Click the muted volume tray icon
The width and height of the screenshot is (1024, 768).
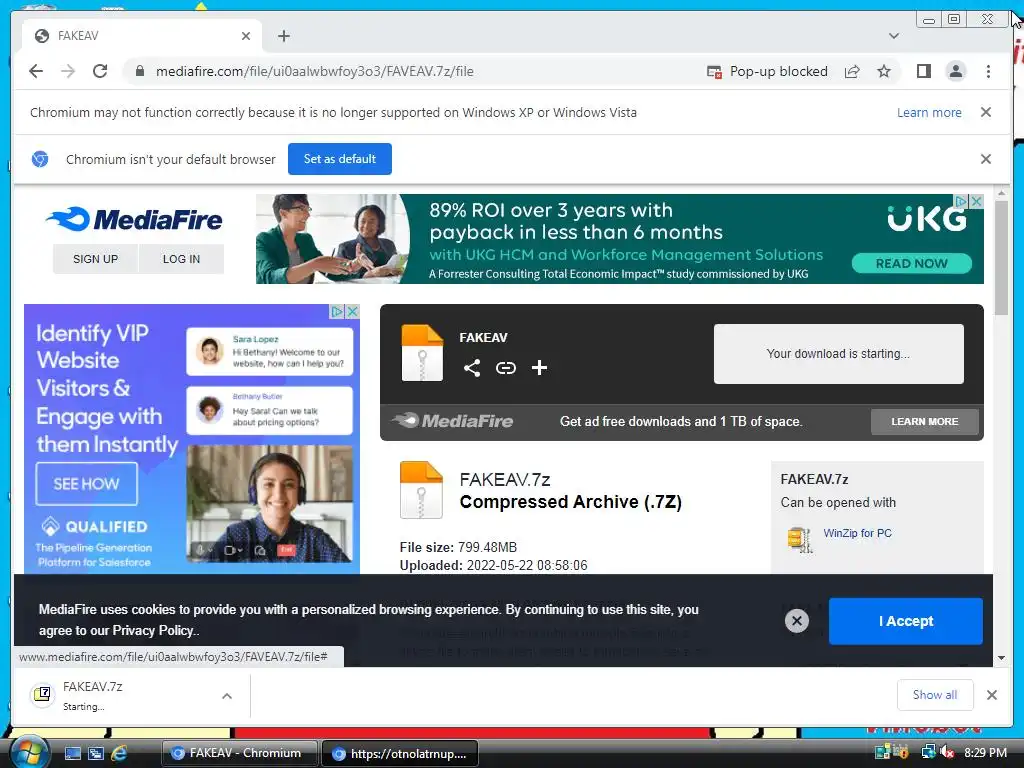pos(947,753)
